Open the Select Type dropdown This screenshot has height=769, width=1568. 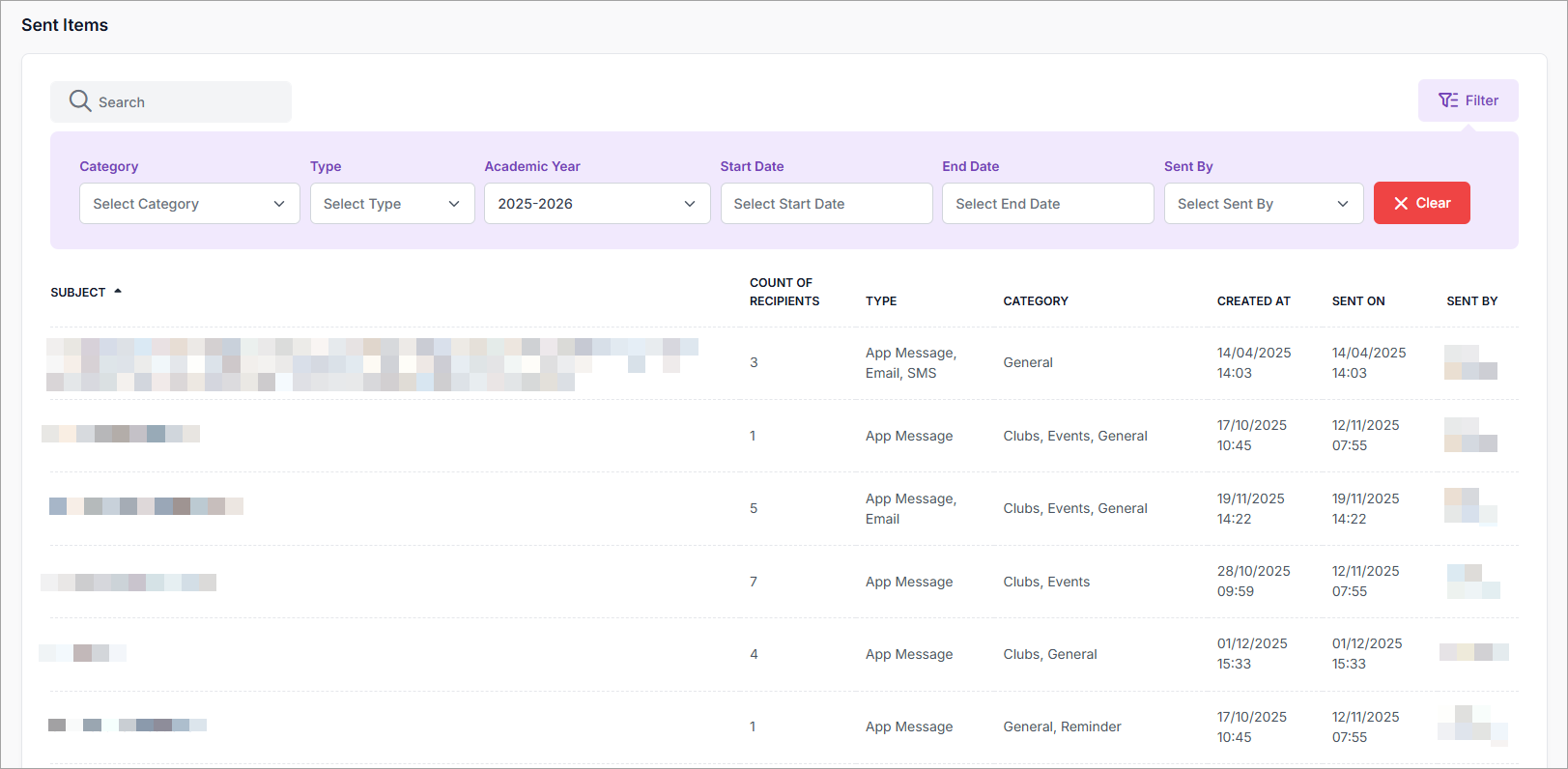pos(391,204)
